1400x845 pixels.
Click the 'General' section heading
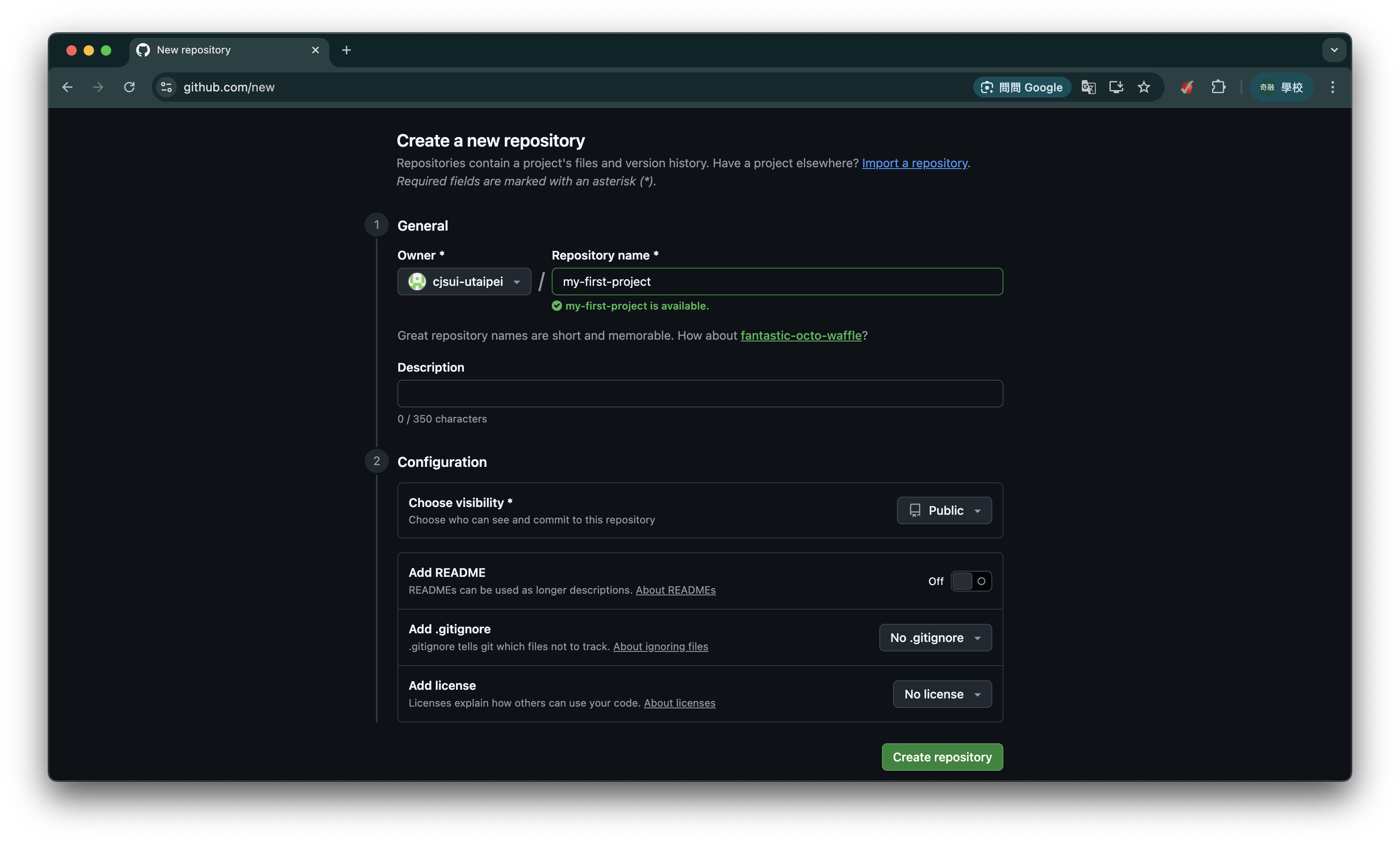pos(422,225)
